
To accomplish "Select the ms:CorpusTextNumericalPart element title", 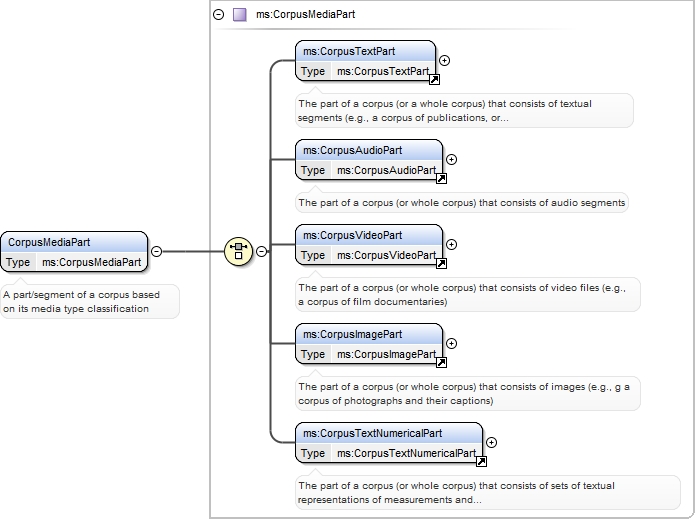I will (x=372, y=433).
